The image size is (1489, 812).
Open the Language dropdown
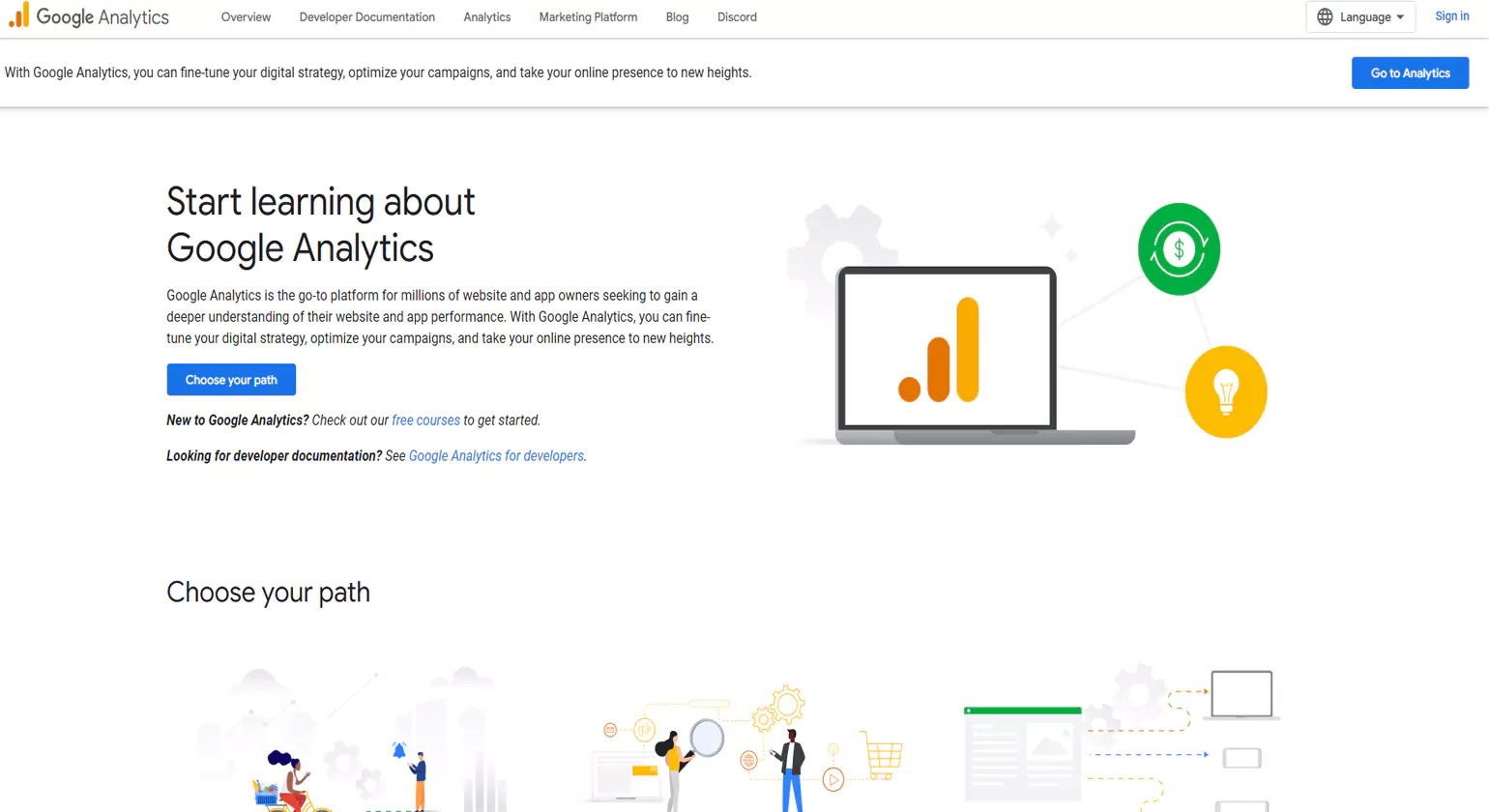[x=1360, y=16]
